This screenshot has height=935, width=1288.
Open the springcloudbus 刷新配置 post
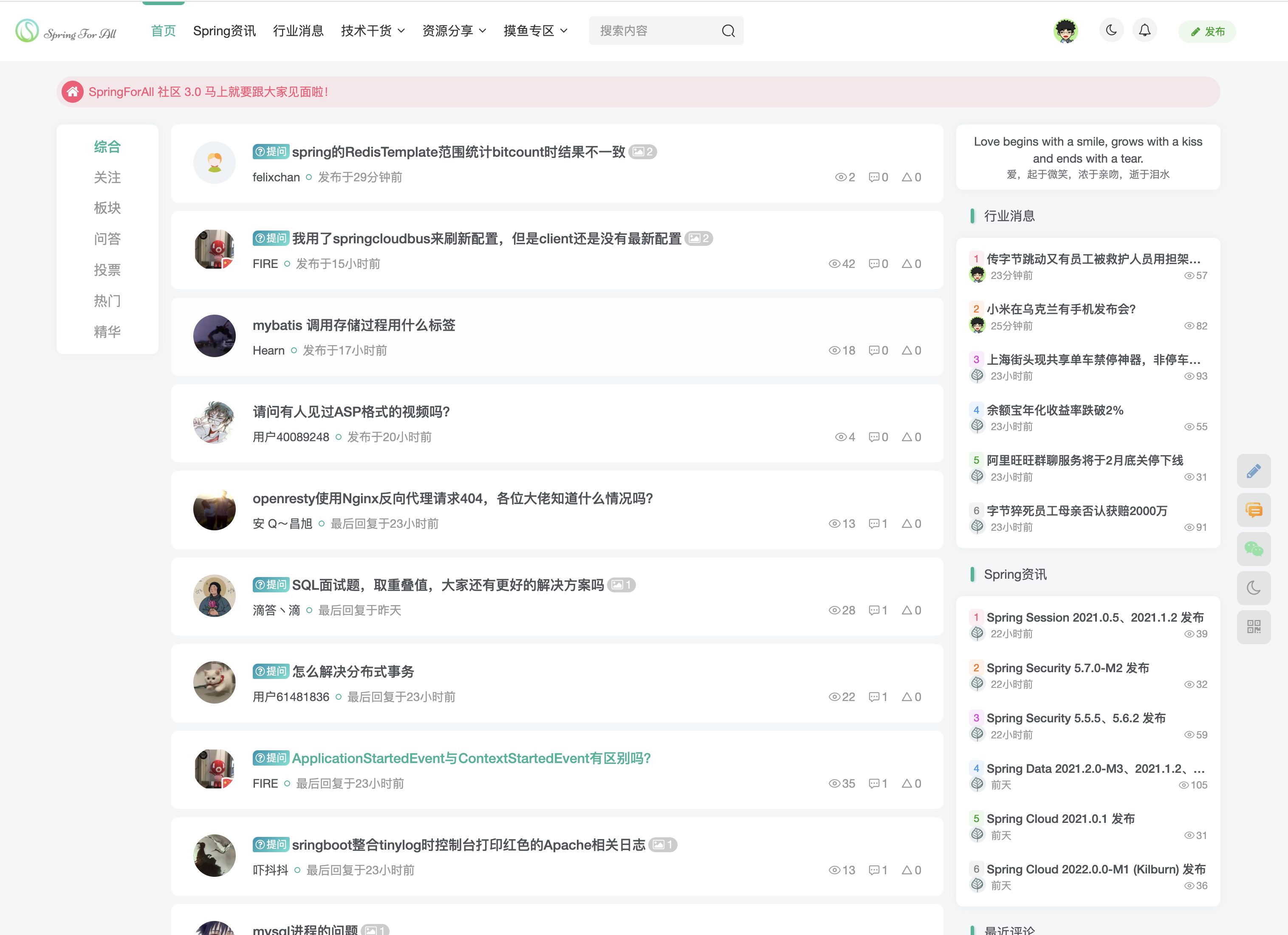[x=487, y=239]
